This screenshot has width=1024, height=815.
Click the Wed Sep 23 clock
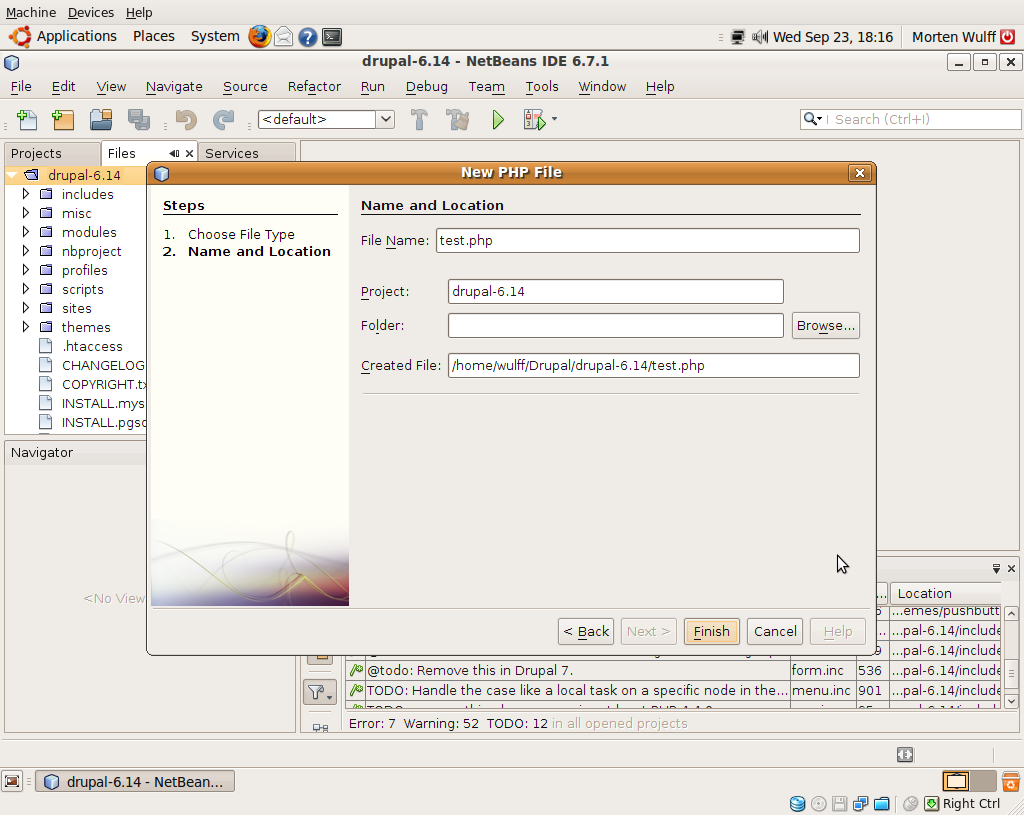(833, 37)
